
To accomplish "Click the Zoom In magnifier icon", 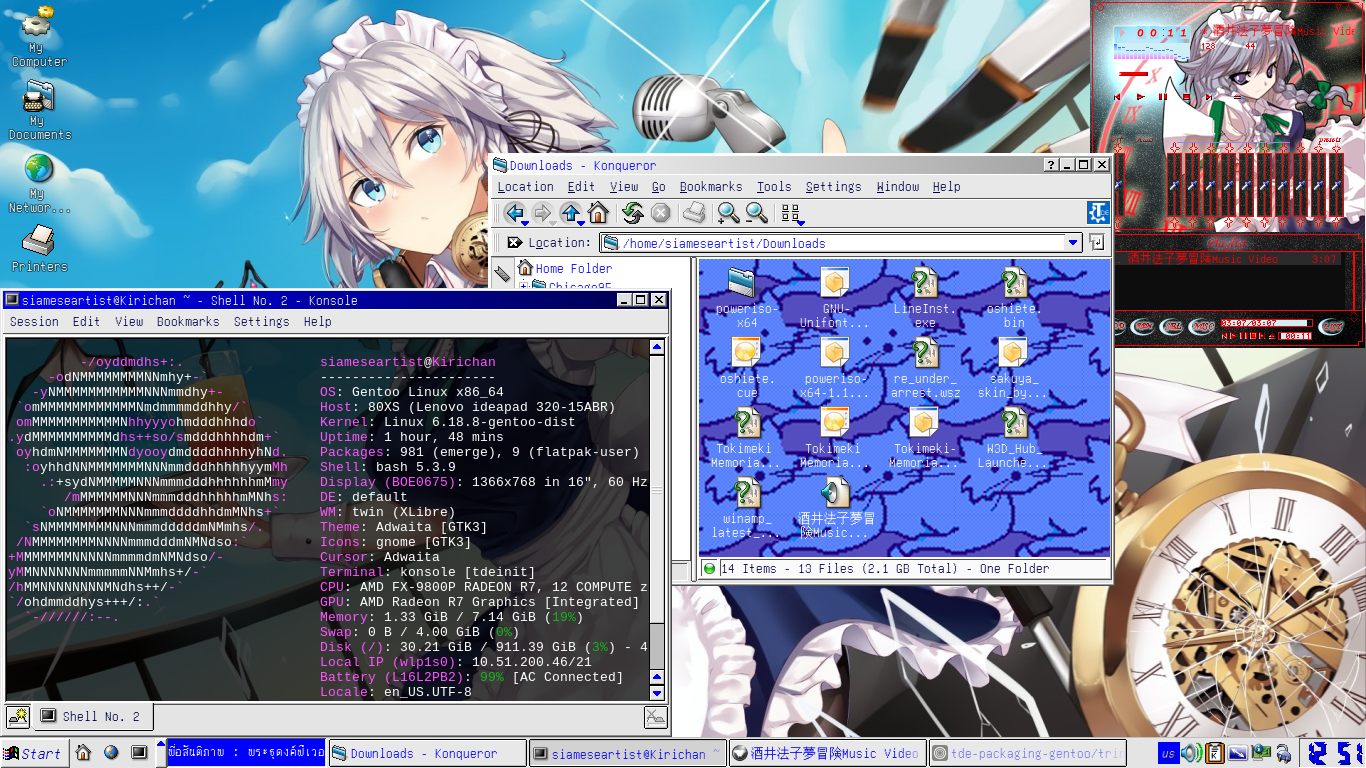I will point(728,213).
